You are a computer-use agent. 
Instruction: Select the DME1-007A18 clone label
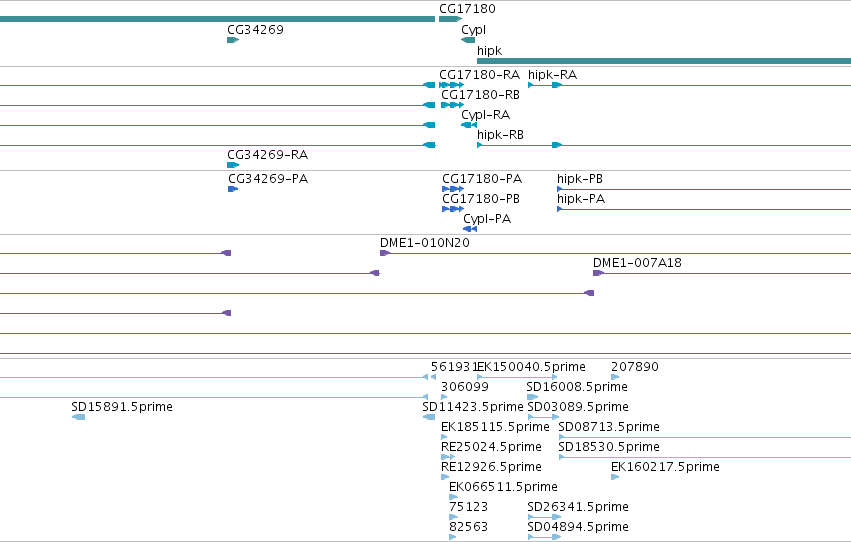637,263
